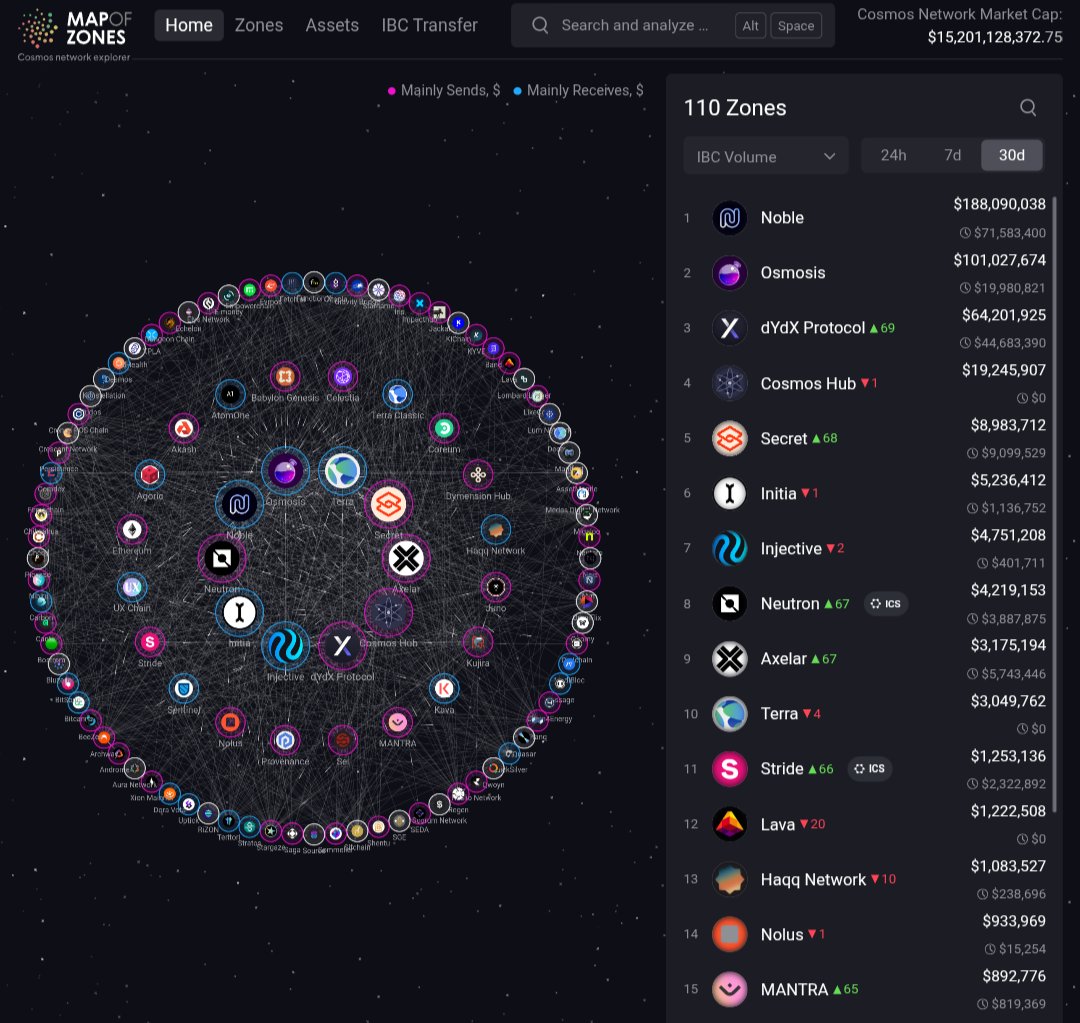Select the 7d time range button

point(952,155)
